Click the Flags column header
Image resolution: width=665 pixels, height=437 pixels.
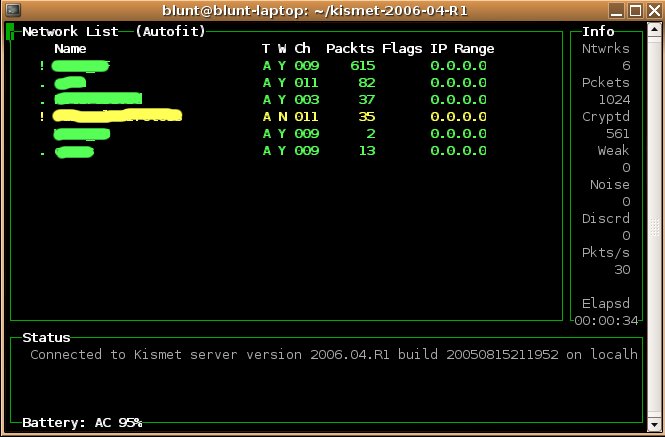(x=402, y=48)
